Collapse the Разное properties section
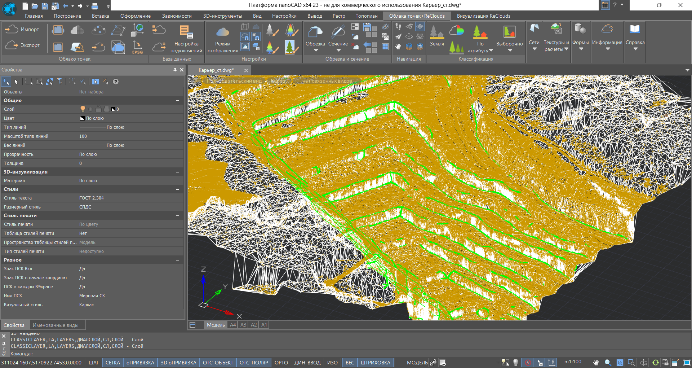The height and width of the screenshot is (368, 692). (178, 260)
